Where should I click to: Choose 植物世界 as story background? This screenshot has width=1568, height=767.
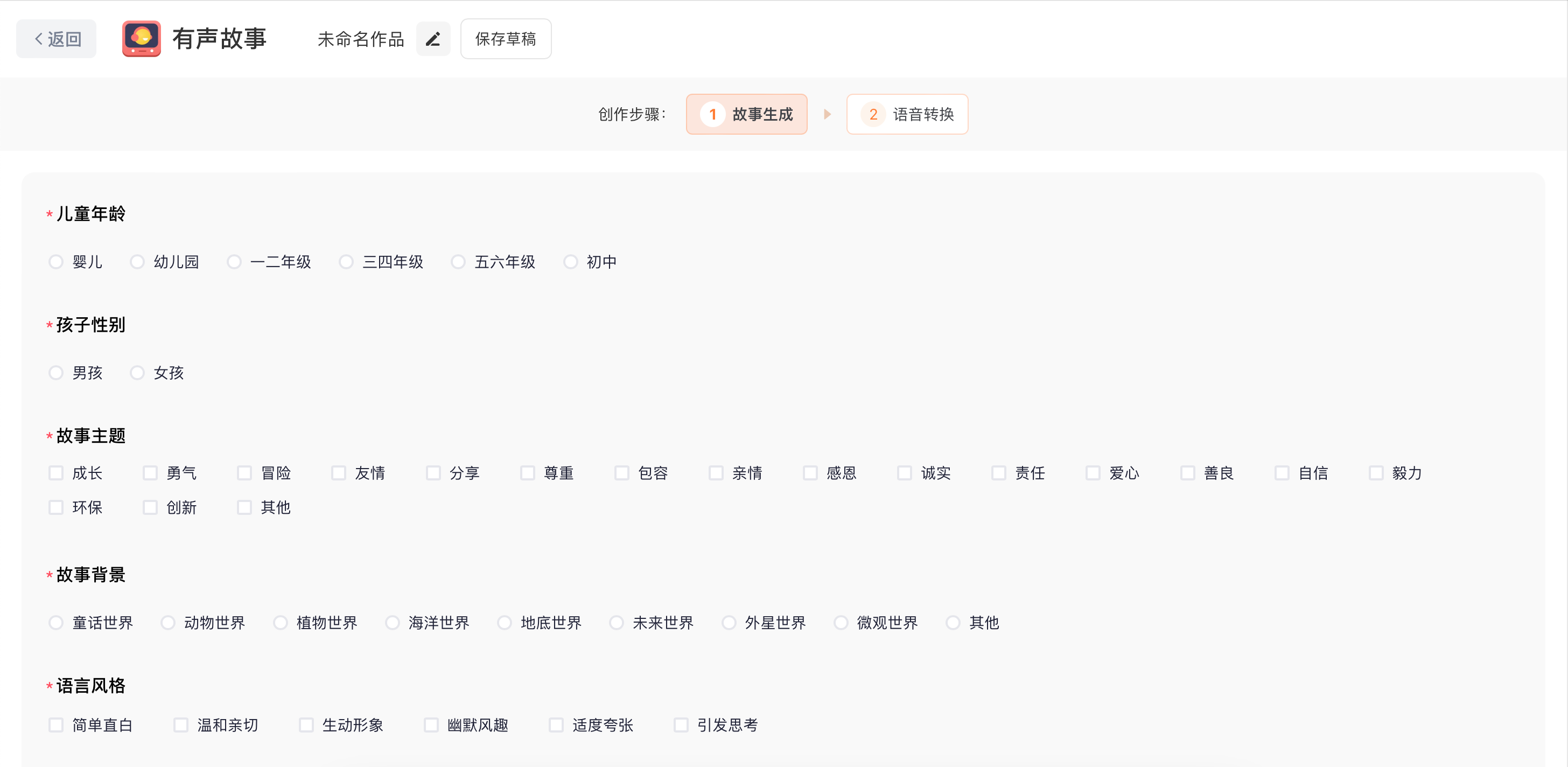281,623
